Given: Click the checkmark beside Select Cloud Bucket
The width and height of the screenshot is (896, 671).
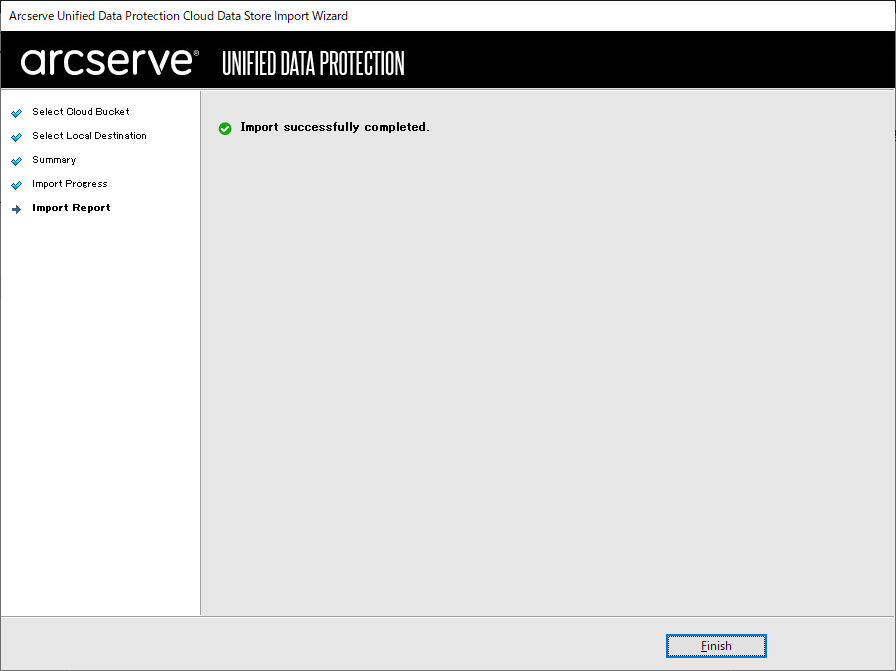Looking at the screenshot, I should [17, 113].
